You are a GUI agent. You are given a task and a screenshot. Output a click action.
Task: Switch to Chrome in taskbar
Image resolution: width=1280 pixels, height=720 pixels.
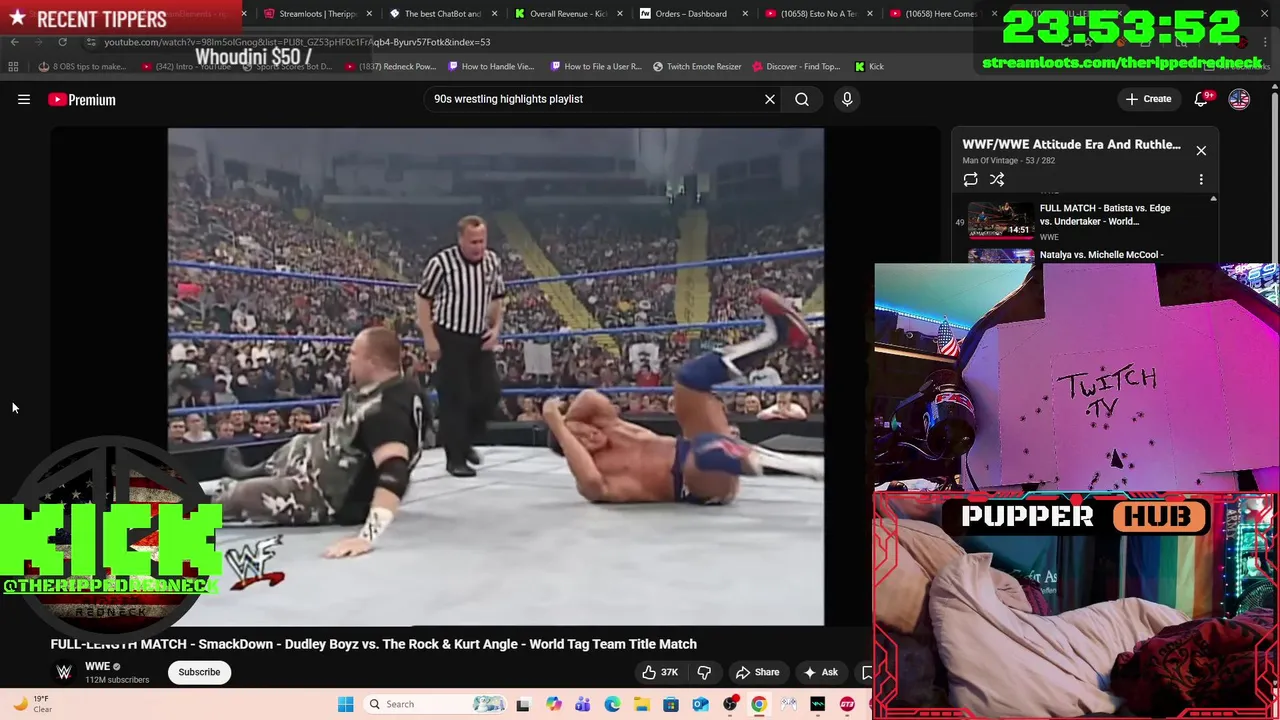click(759, 704)
